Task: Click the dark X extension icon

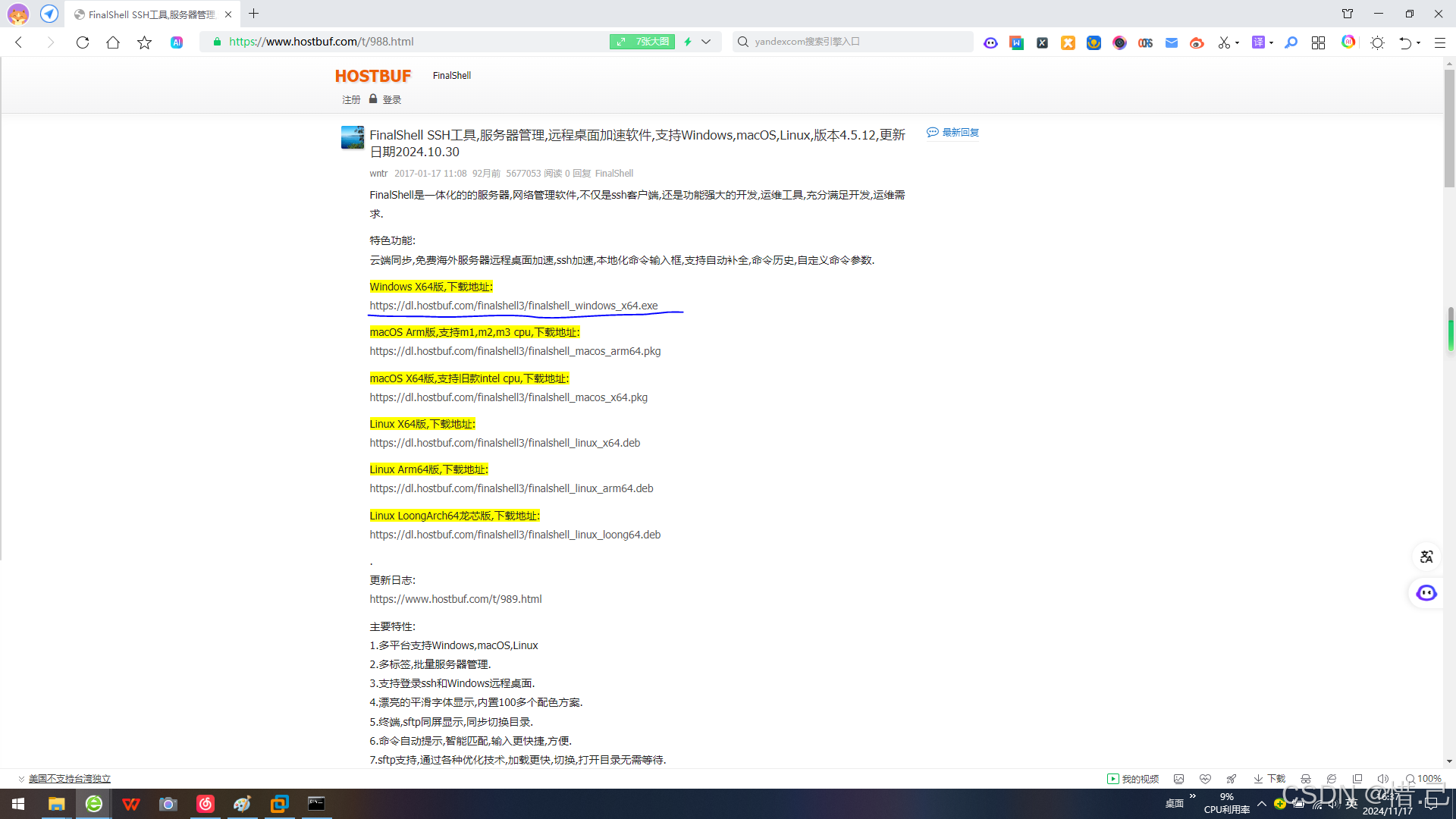Action: [1042, 42]
